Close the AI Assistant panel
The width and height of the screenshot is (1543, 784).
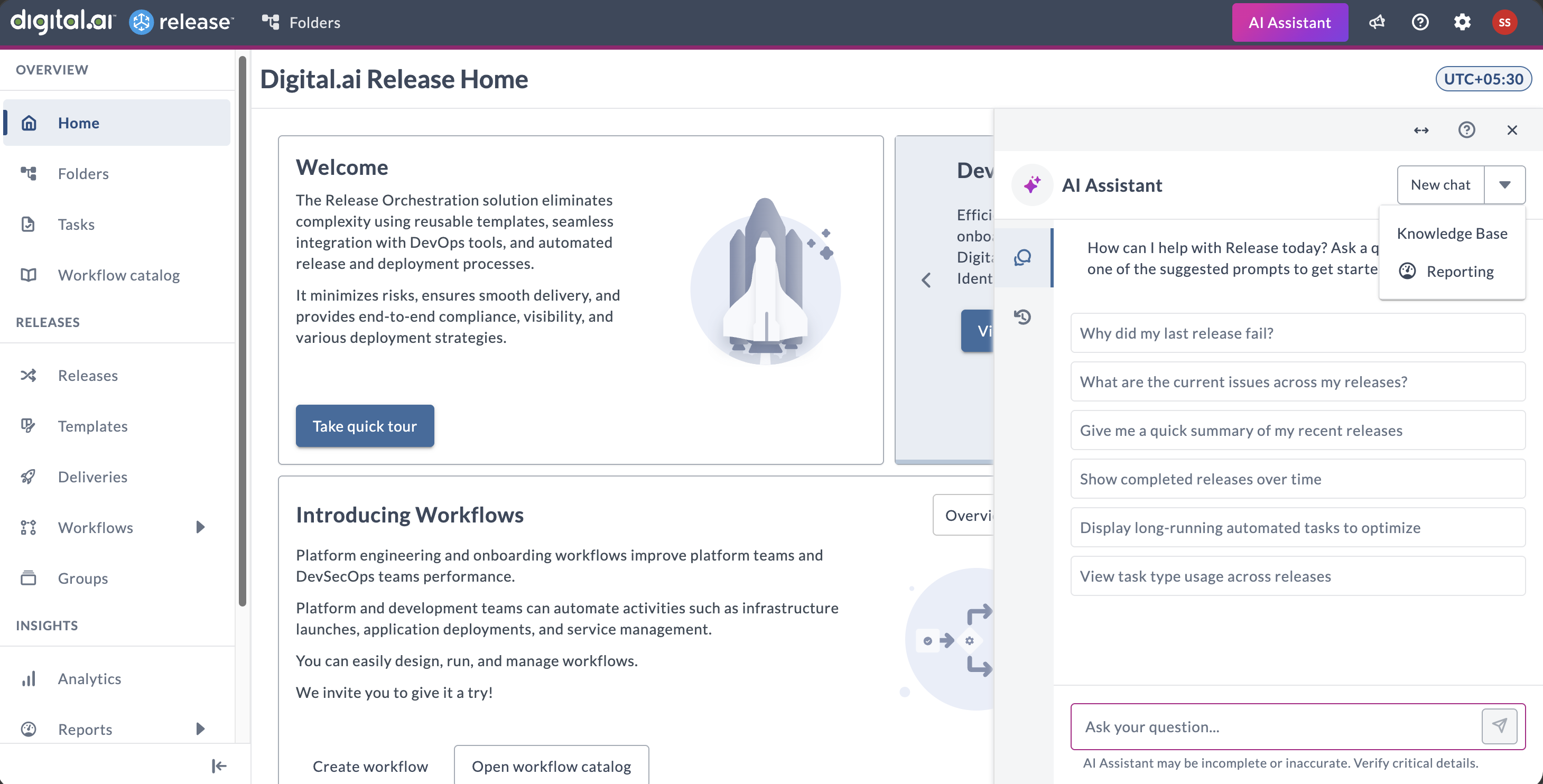1512,130
